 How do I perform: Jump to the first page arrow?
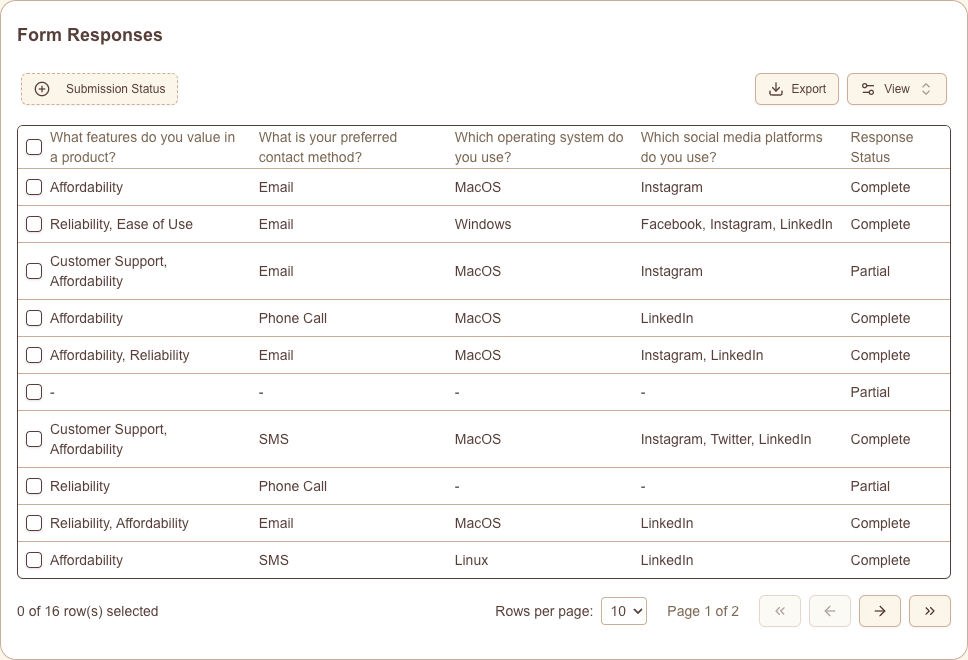[x=780, y=611]
